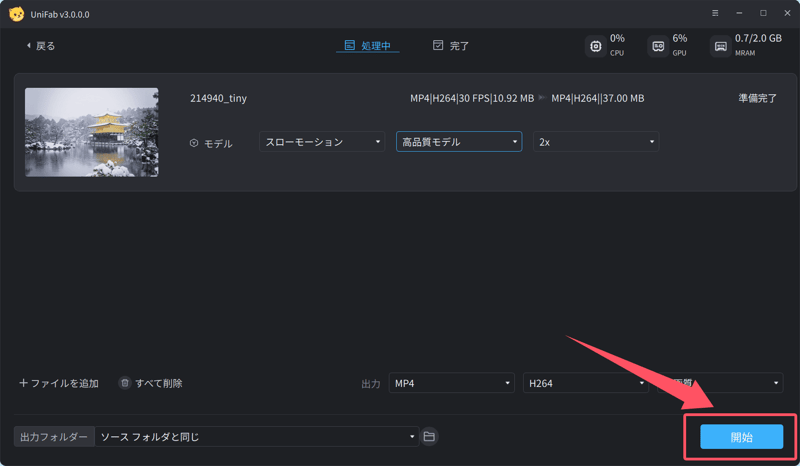Click the モデル icon in the file row

point(194,143)
